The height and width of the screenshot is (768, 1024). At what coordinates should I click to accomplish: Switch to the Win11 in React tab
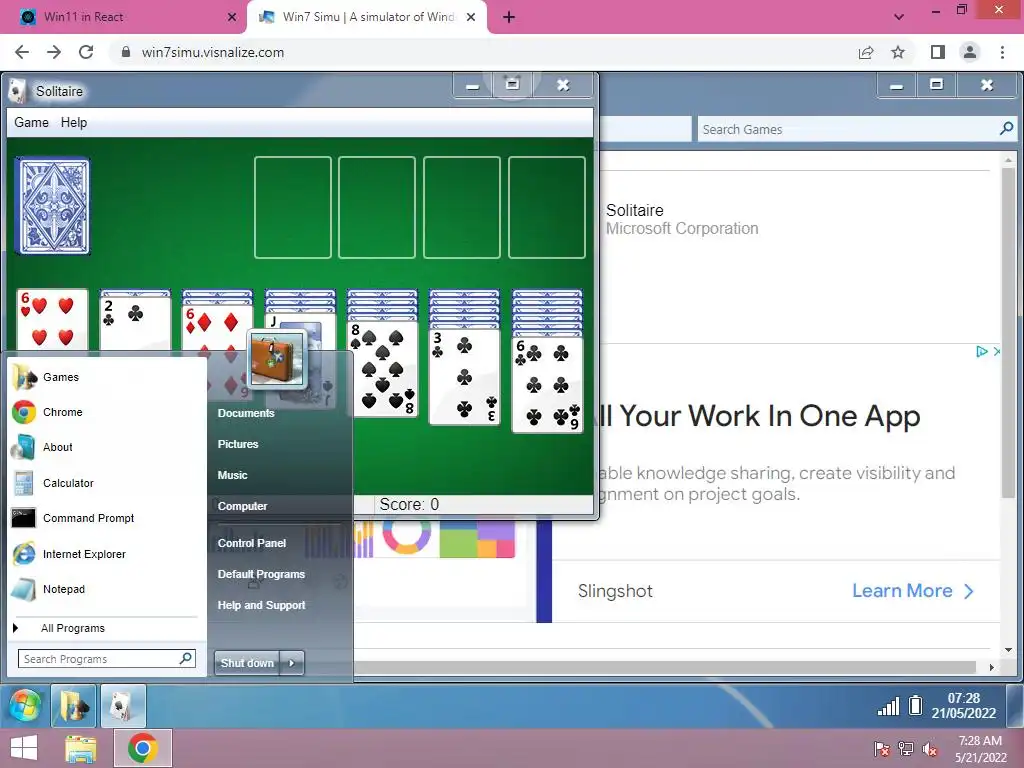[127, 17]
